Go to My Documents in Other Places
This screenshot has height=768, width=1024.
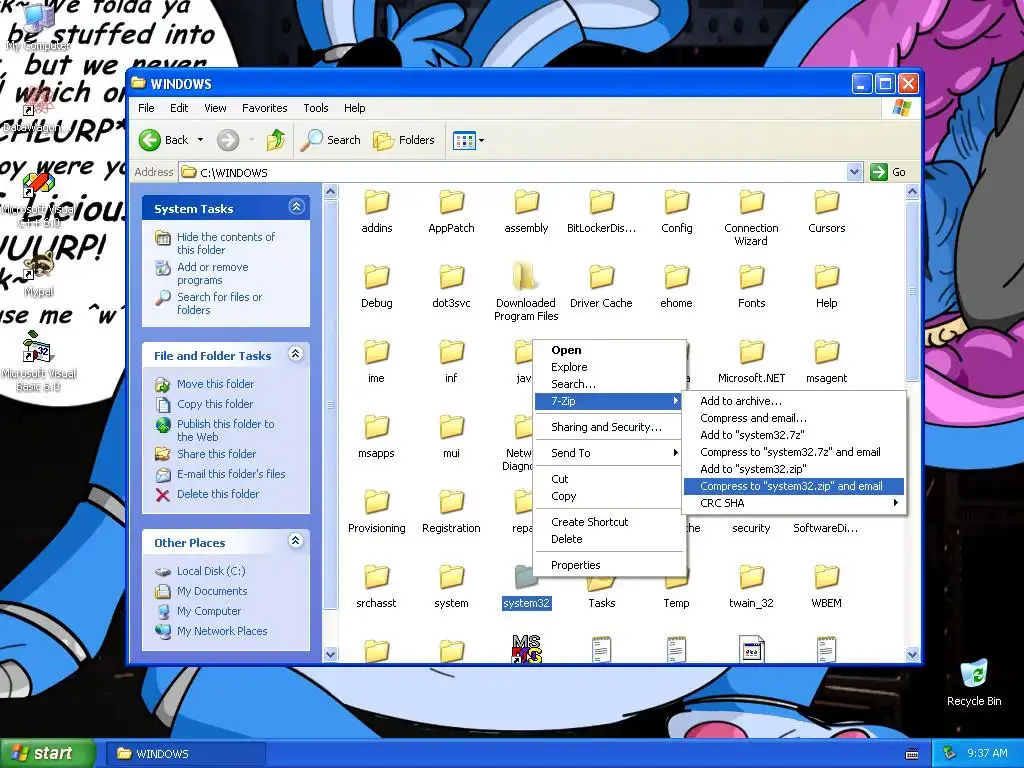212,591
